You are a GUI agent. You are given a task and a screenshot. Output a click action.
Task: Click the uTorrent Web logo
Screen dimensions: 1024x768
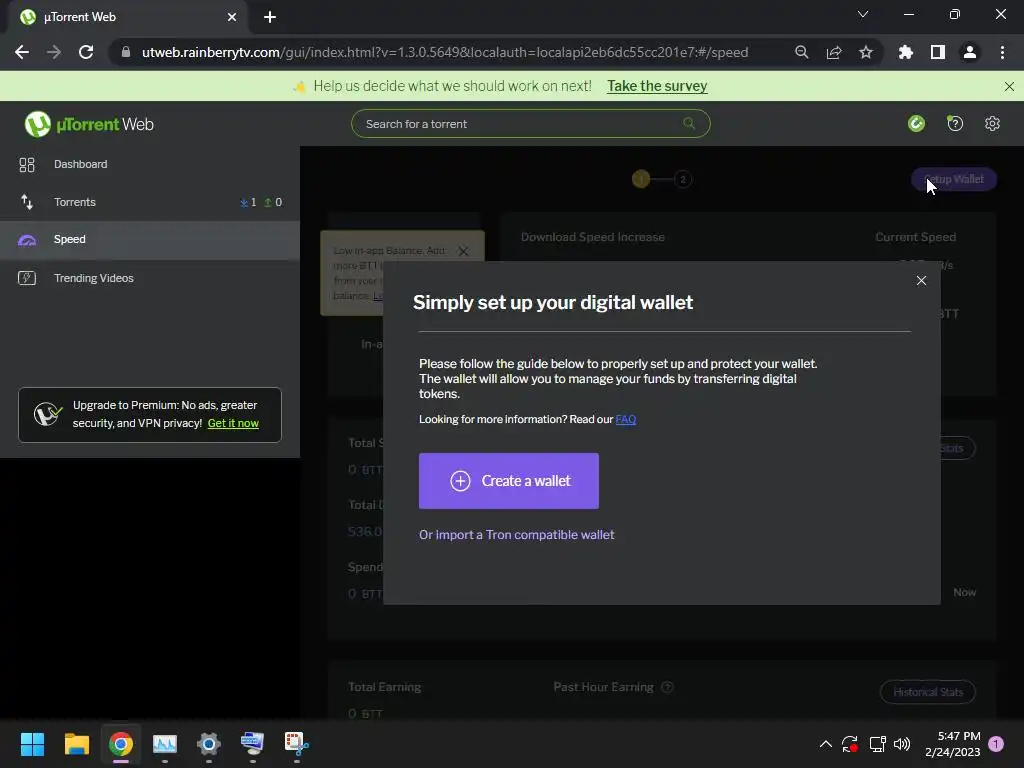(x=89, y=124)
